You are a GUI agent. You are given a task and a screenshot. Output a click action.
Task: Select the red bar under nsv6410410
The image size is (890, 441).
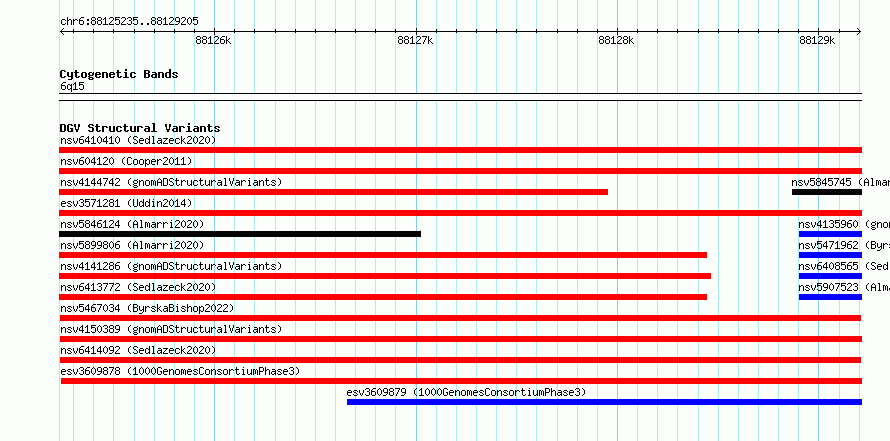[460, 150]
